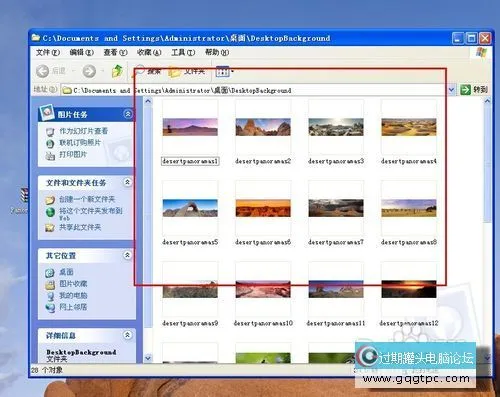Collapse the 图片任务 panel
This screenshot has height=397, width=500.
[x=128, y=114]
